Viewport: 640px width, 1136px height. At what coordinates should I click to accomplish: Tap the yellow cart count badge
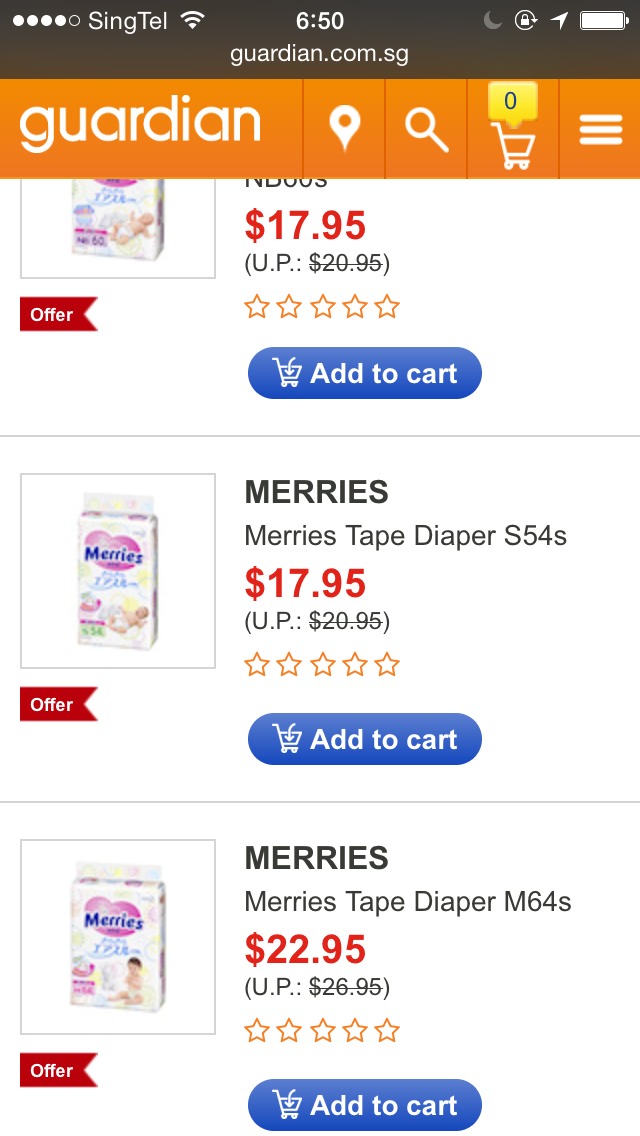point(511,100)
